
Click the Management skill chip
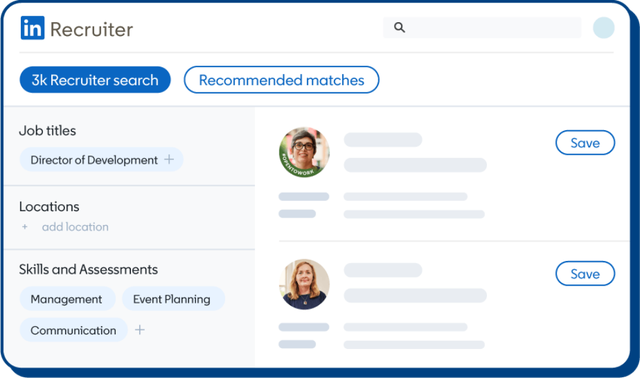pyautogui.click(x=67, y=299)
